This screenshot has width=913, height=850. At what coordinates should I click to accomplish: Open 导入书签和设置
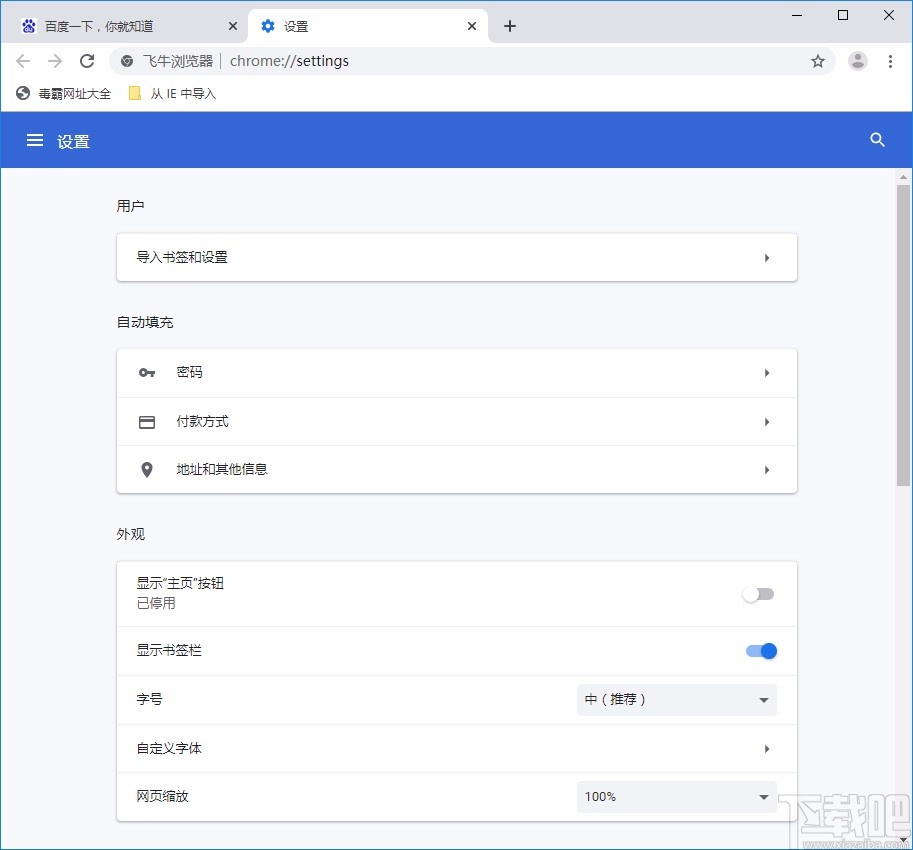coord(456,257)
